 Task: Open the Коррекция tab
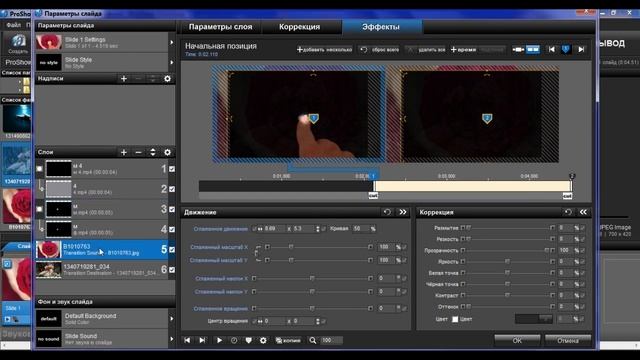[300, 27]
